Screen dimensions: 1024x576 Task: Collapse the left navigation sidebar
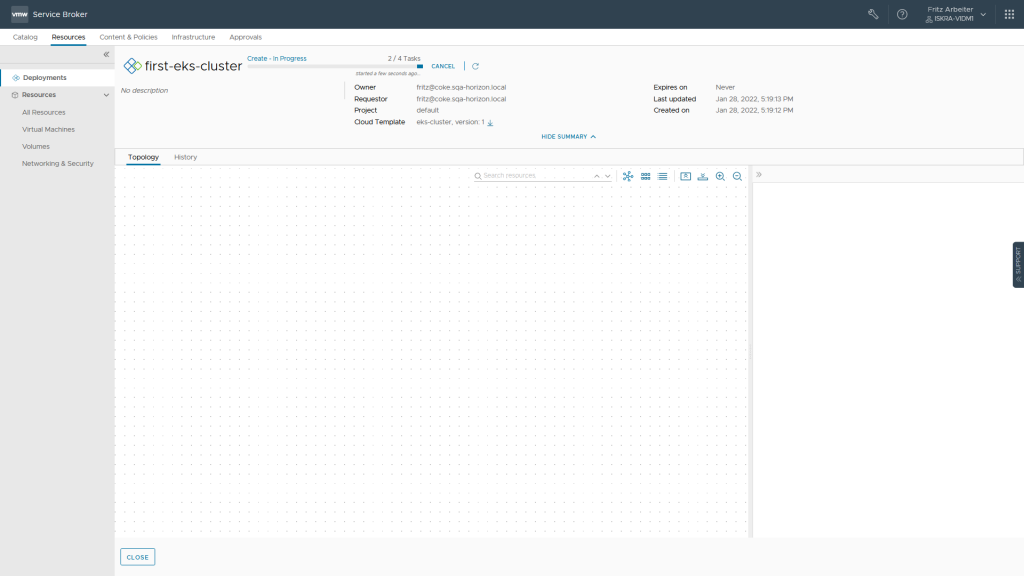(106, 55)
